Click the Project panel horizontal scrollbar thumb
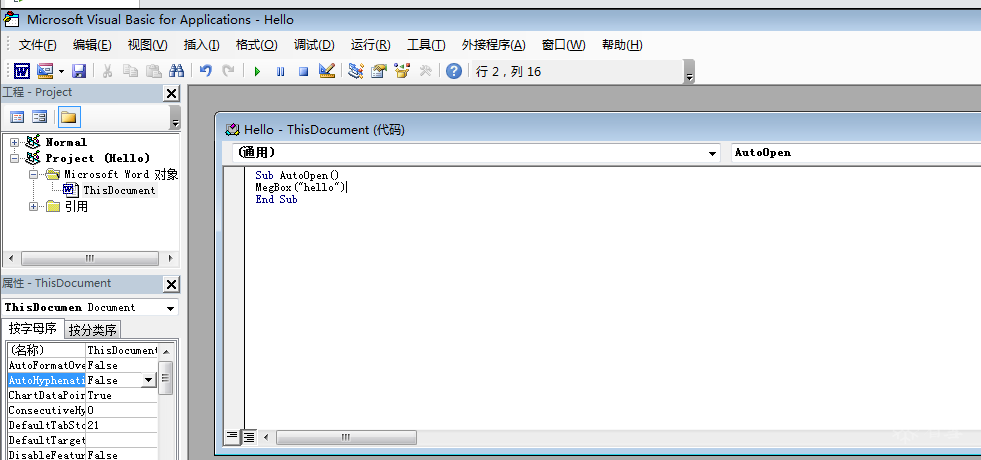The width and height of the screenshot is (981, 460). click(89, 258)
